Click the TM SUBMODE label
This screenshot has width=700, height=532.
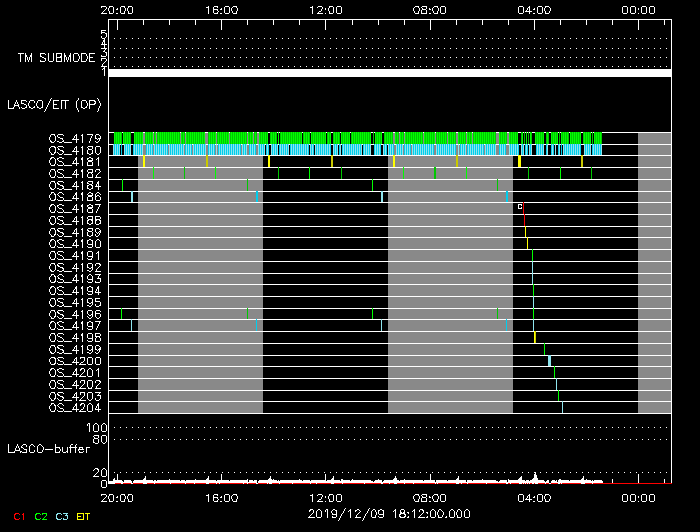(56, 58)
